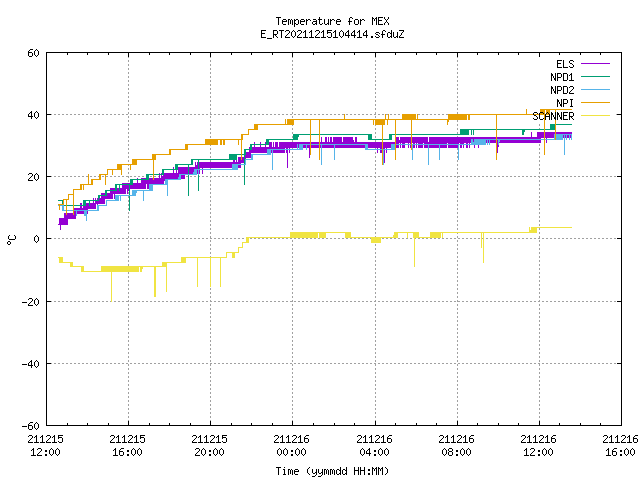Click the 'Time (yymmdd HH:MM)' axis title

[332, 471]
